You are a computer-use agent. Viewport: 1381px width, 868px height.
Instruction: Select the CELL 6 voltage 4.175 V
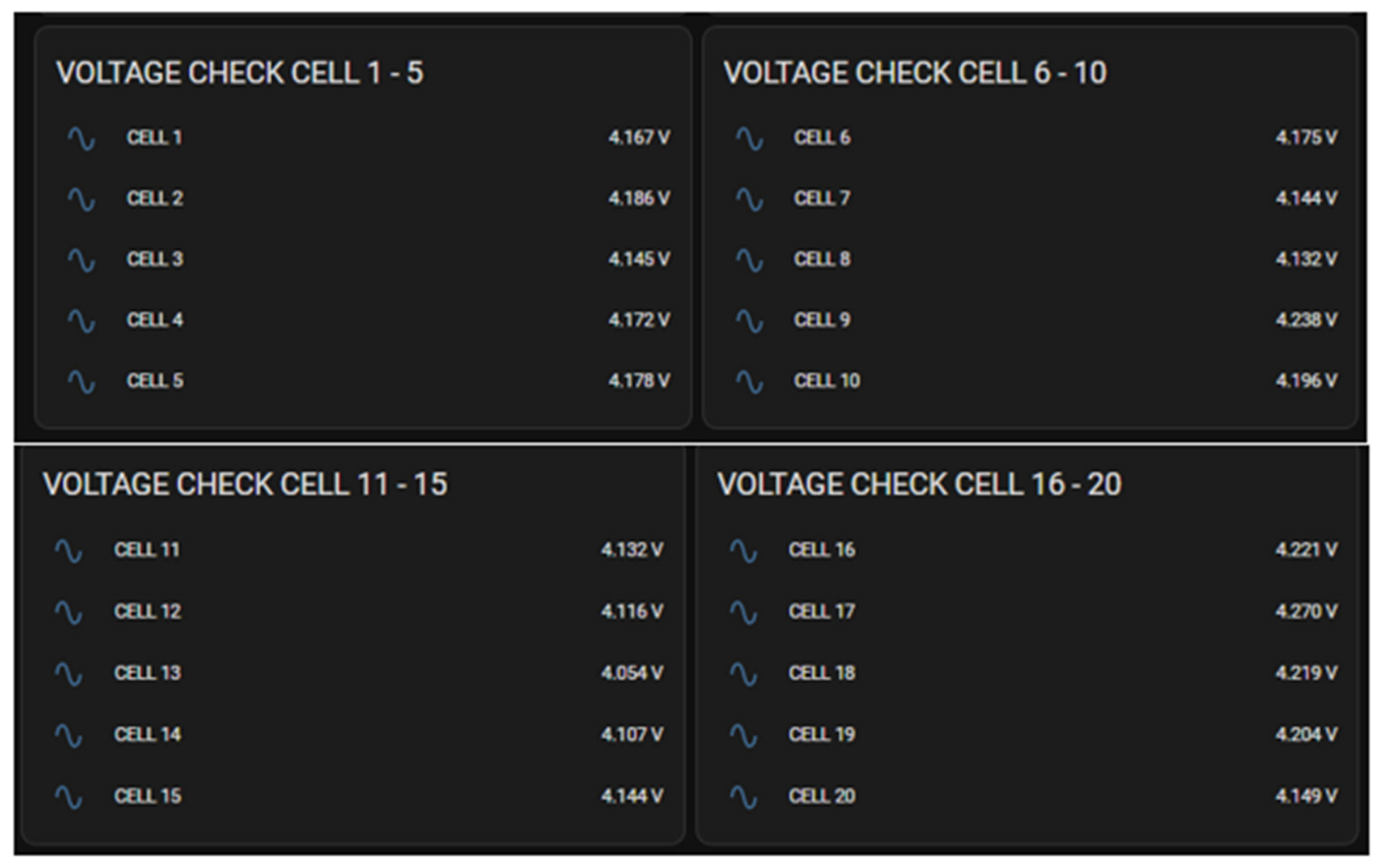[1306, 137]
